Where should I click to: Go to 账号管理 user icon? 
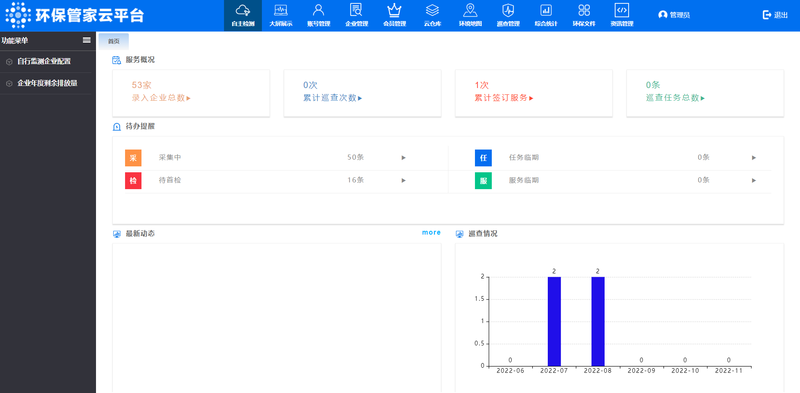318,10
